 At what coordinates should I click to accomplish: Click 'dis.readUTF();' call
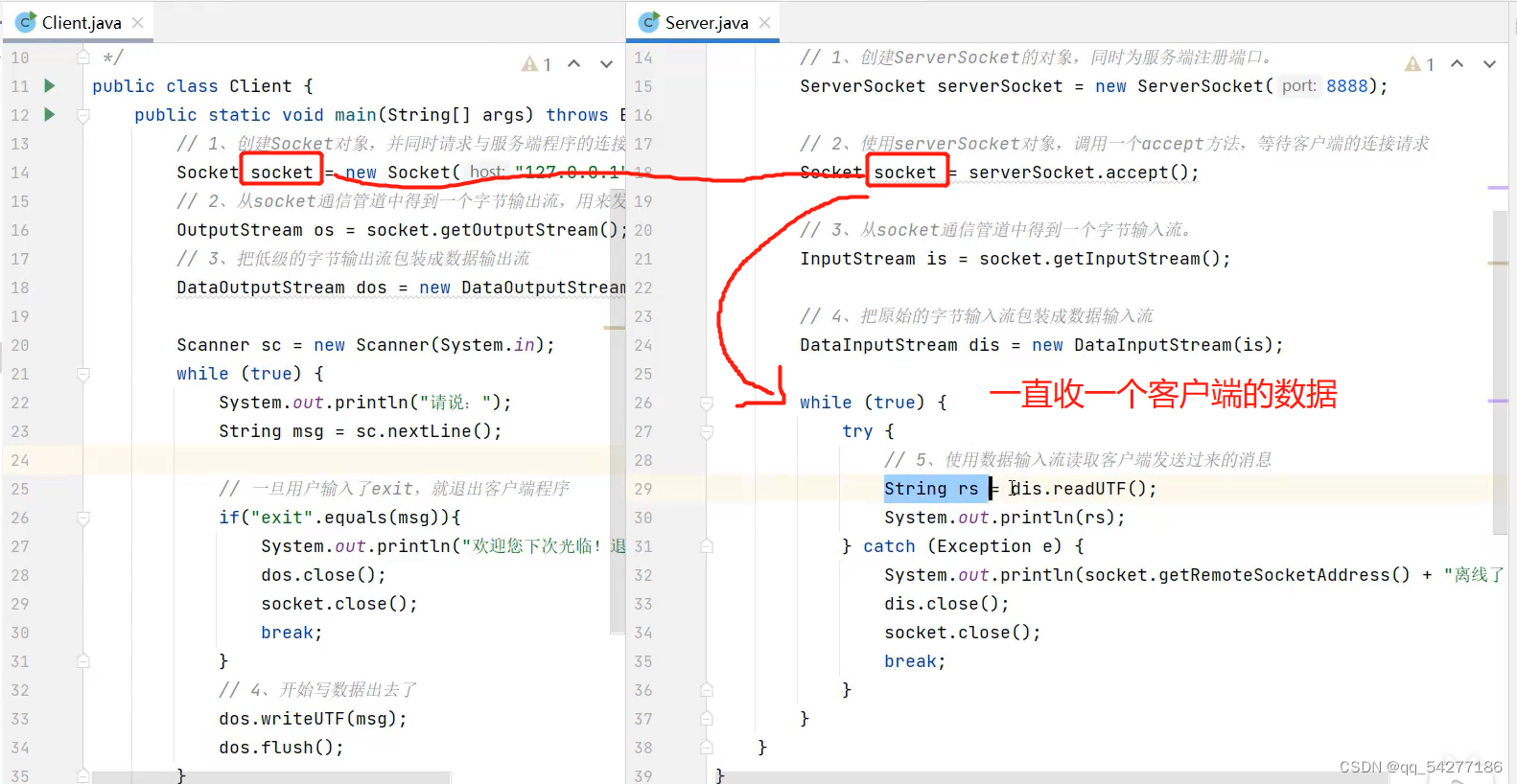(x=1084, y=489)
